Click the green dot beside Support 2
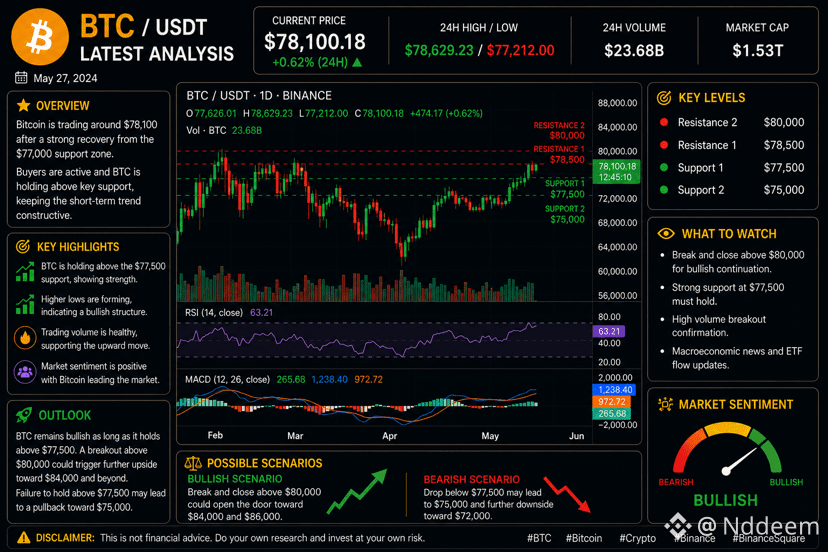This screenshot has height=552, width=828. coord(664,190)
